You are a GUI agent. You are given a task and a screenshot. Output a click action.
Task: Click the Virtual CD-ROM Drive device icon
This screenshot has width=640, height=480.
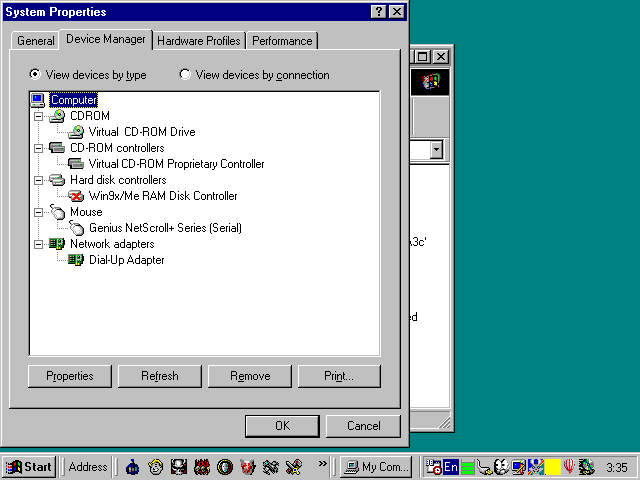(76, 132)
